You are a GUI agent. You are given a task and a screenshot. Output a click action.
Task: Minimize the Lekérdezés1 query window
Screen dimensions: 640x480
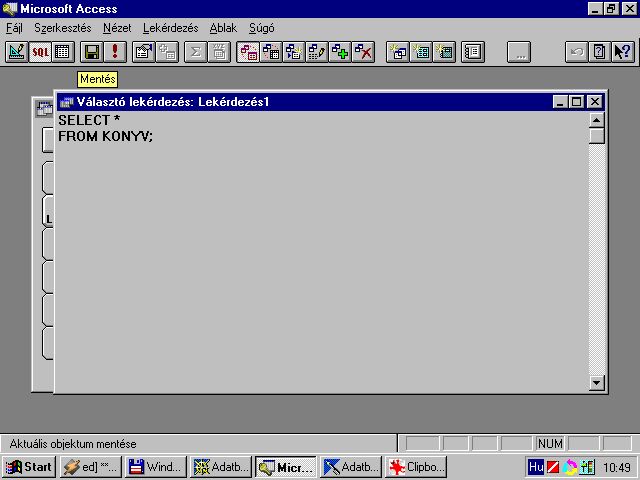[x=560, y=102]
